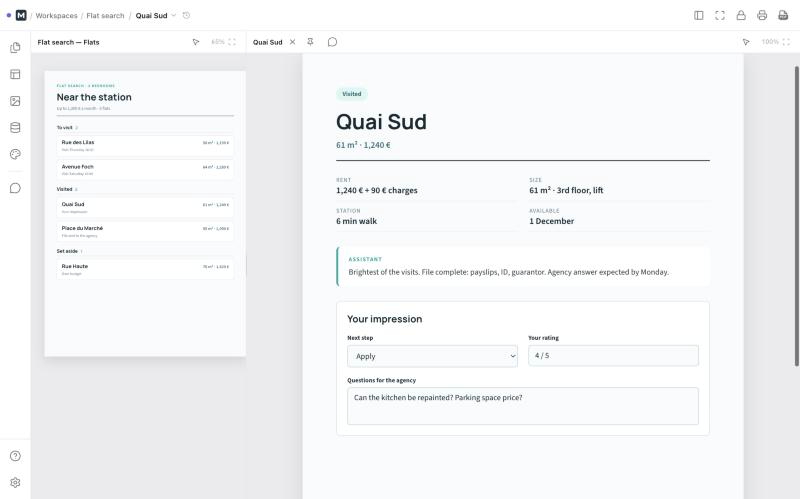Open Rue Haute flat card
This screenshot has width=800, height=499.
(x=145, y=269)
